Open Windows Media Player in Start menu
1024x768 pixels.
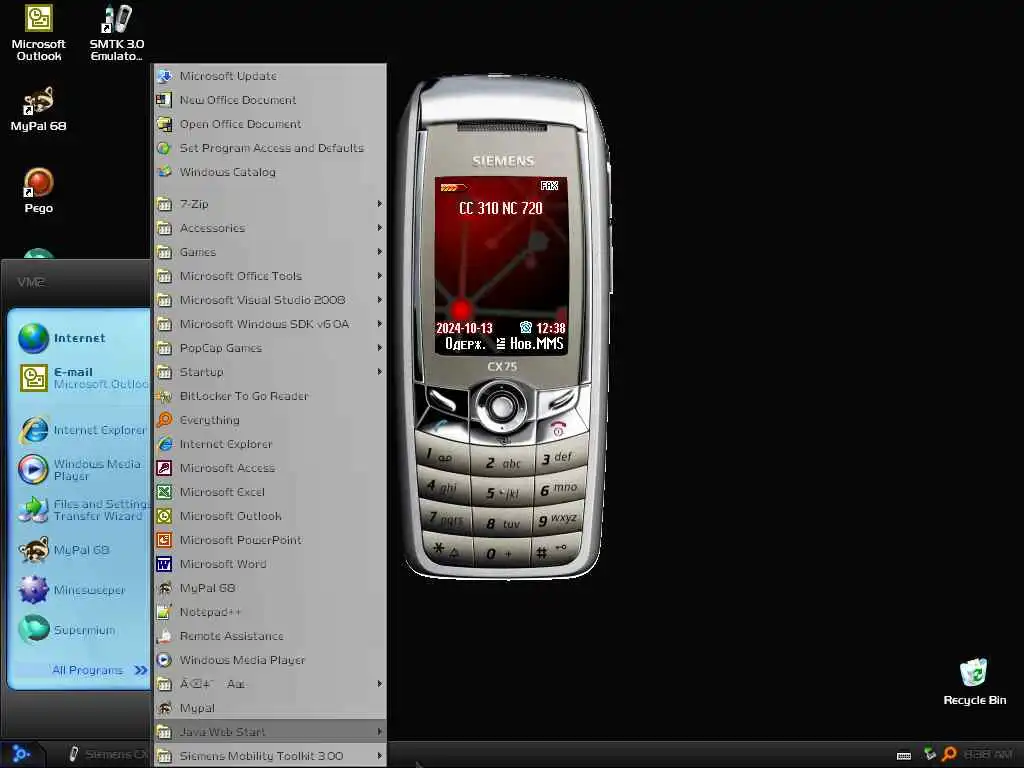(81, 470)
